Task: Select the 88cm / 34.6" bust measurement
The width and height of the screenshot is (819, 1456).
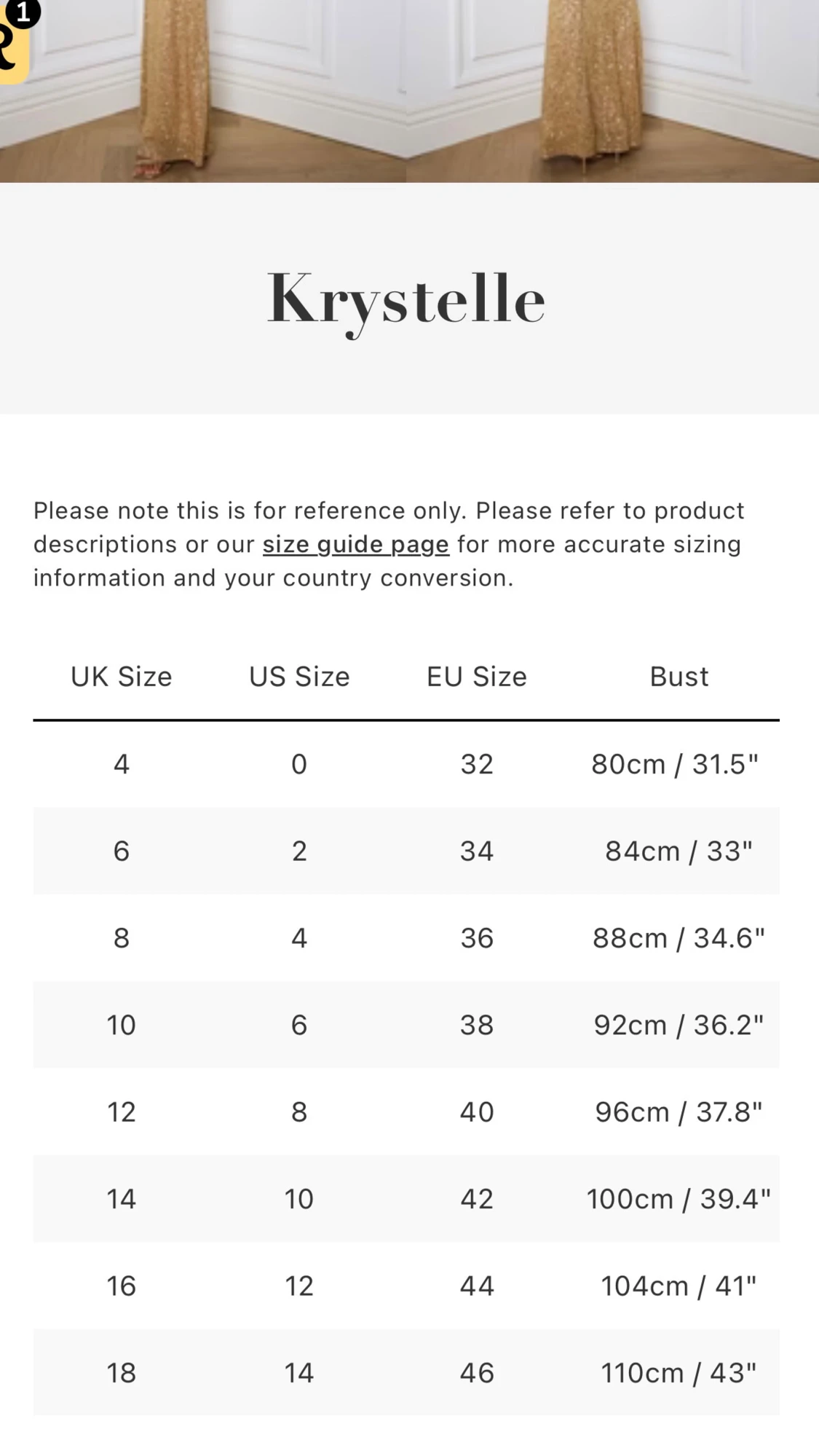Action: tap(678, 938)
